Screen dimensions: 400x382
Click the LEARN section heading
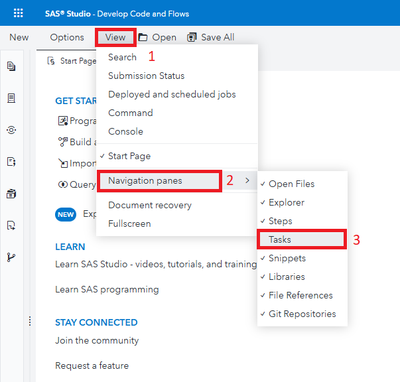click(x=70, y=247)
